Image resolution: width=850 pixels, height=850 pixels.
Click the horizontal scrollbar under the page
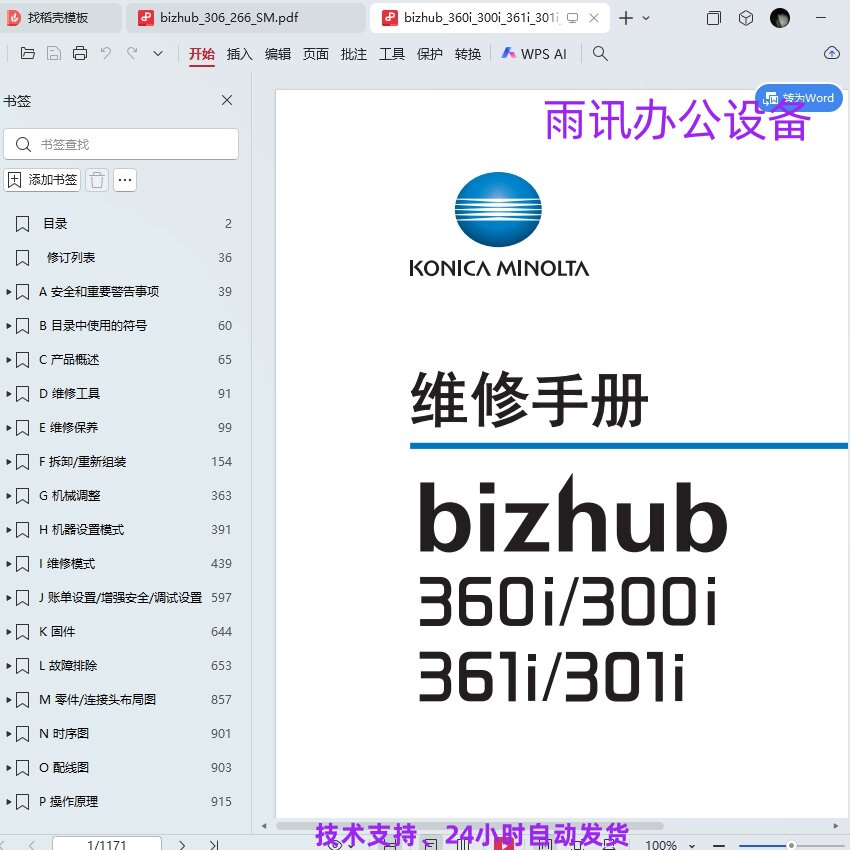(x=469, y=826)
